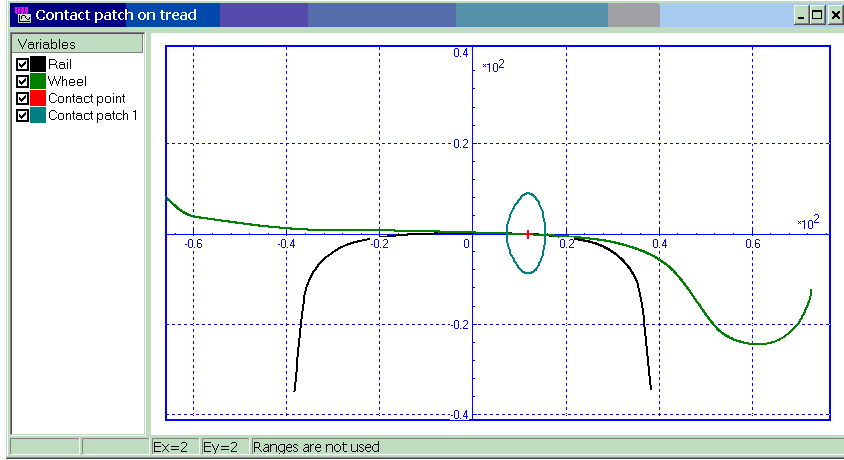This screenshot has height=460, width=844.
Task: Click the teal contact patch ellipse outline
Action: coord(526,233)
